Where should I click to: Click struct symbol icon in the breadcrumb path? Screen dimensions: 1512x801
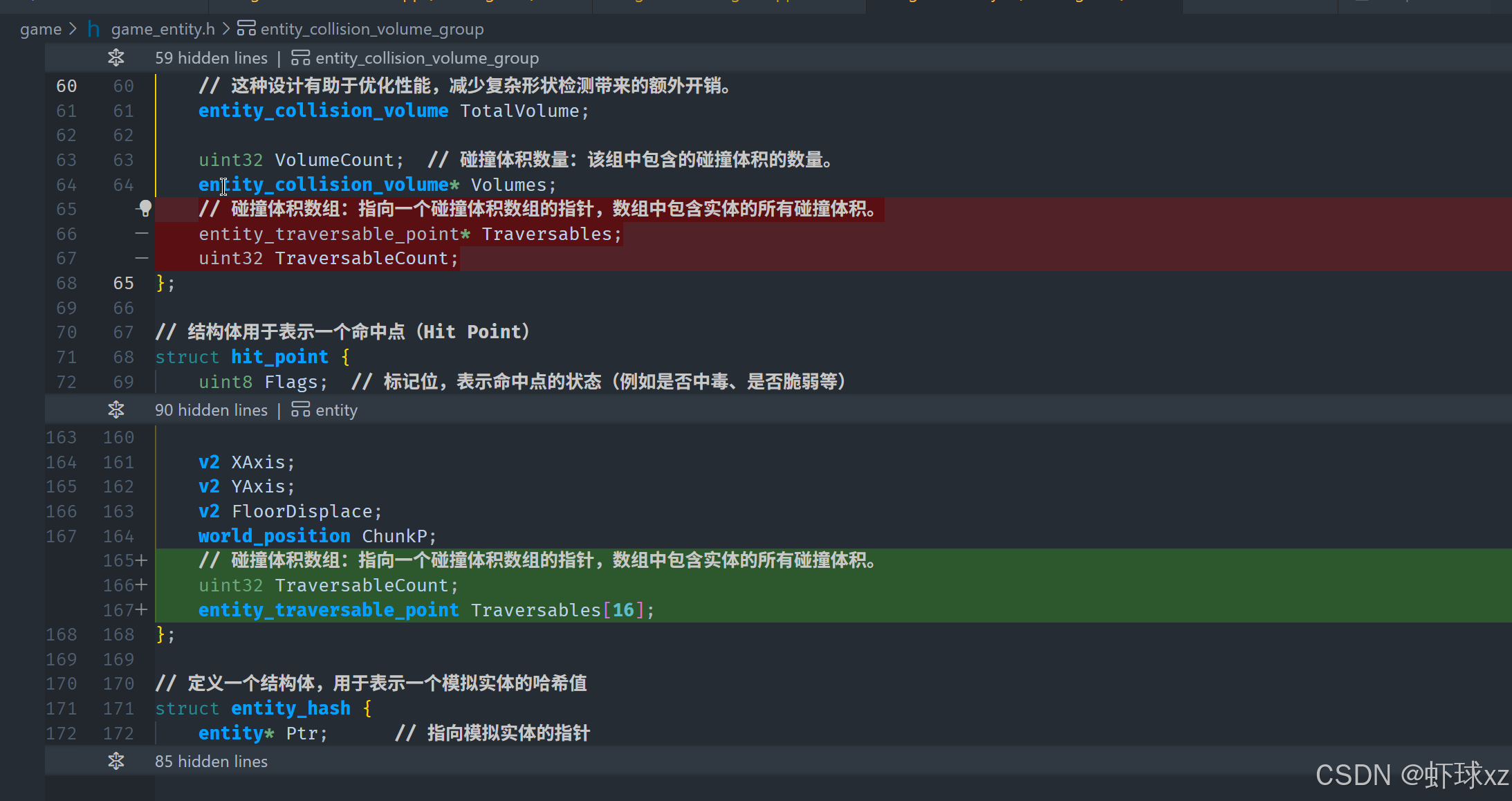(246, 28)
